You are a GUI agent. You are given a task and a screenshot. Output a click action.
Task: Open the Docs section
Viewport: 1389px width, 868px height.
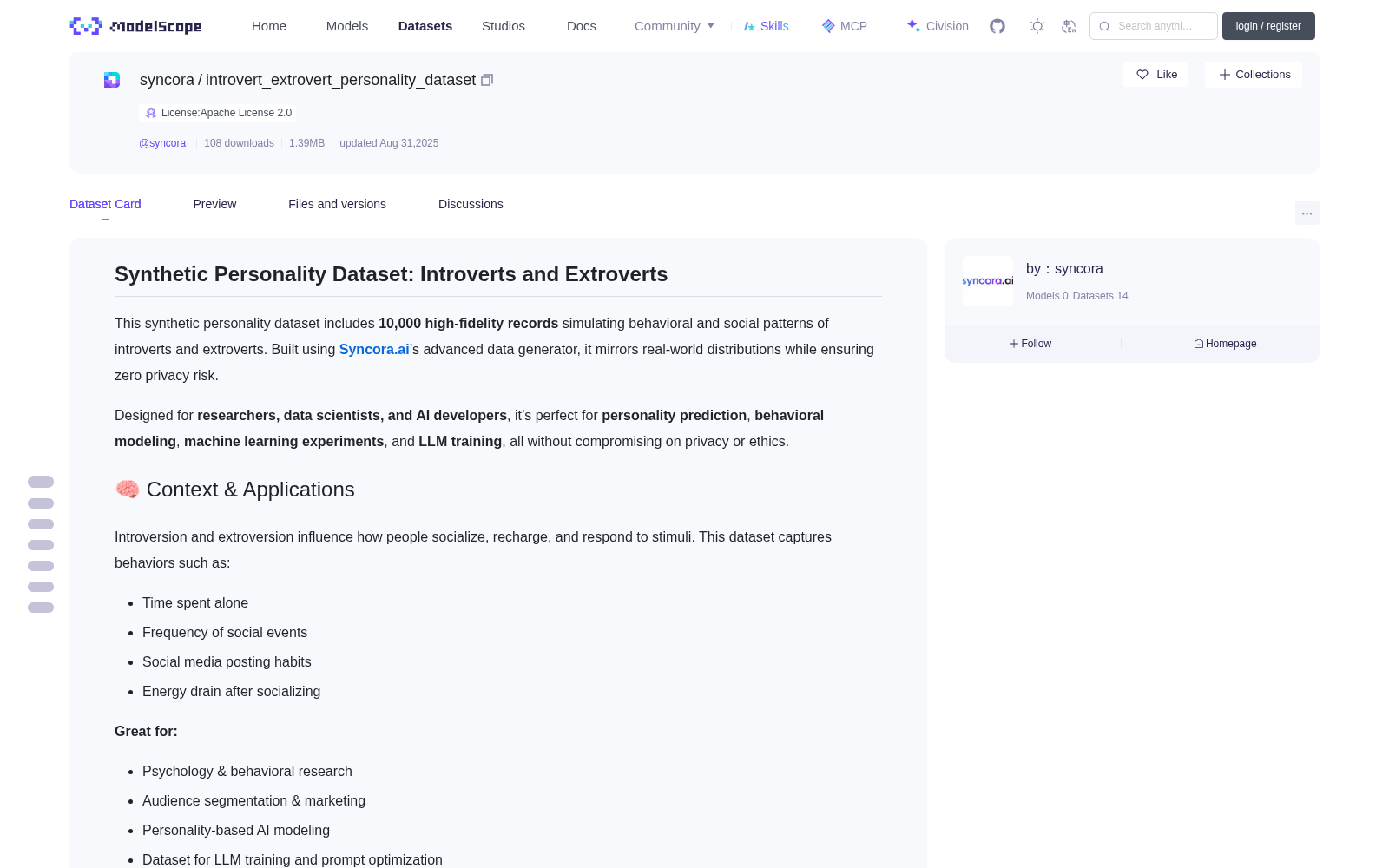(x=582, y=26)
